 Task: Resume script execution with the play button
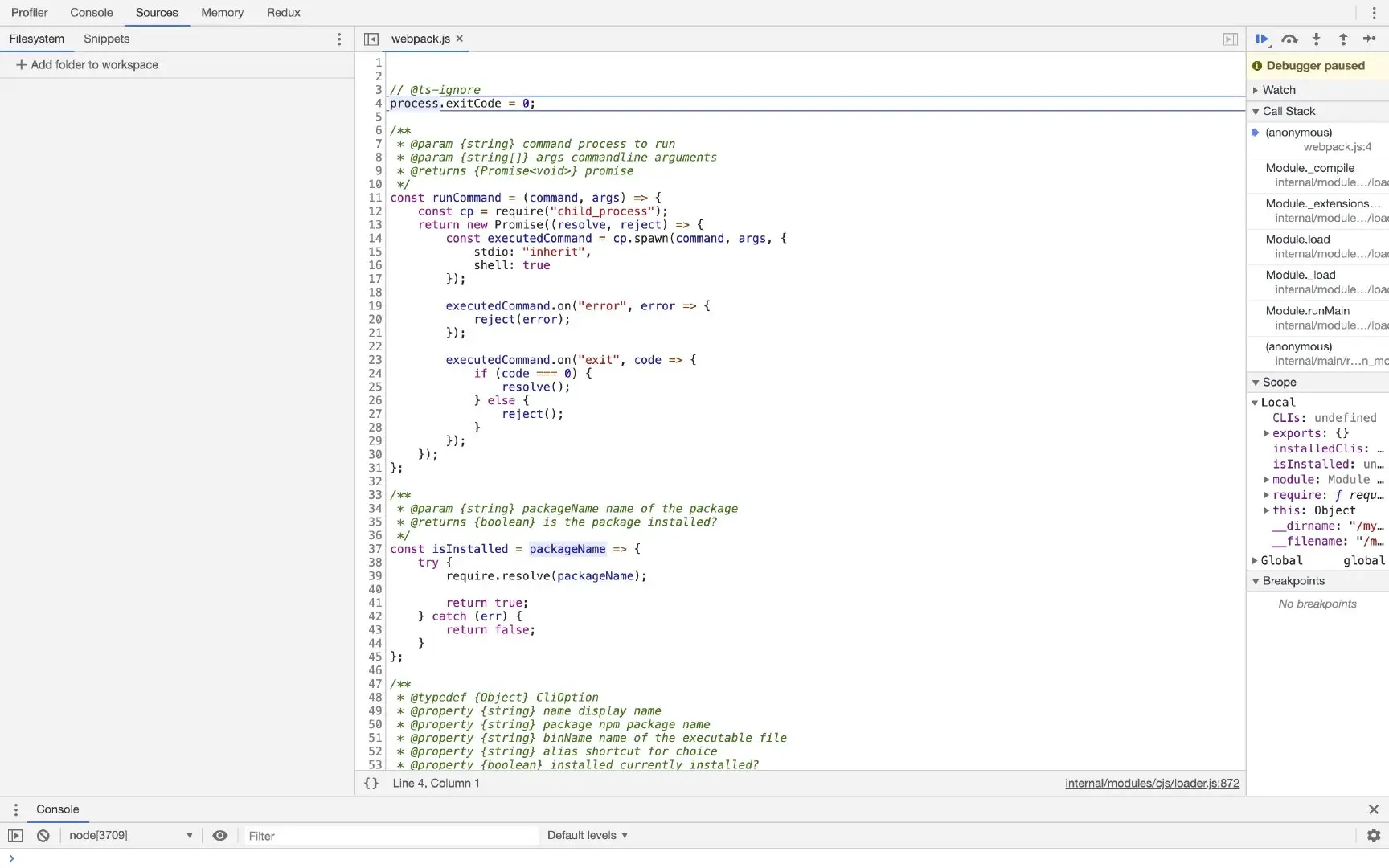[1262, 39]
